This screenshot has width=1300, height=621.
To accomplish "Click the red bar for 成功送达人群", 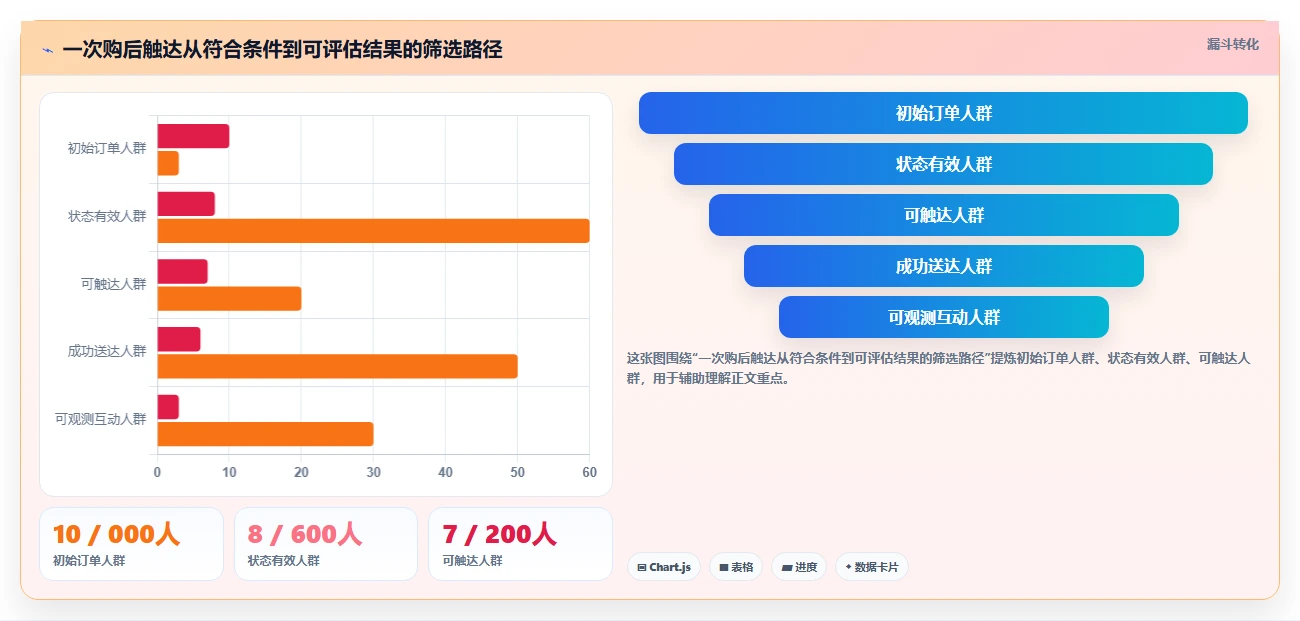I will (x=179, y=339).
